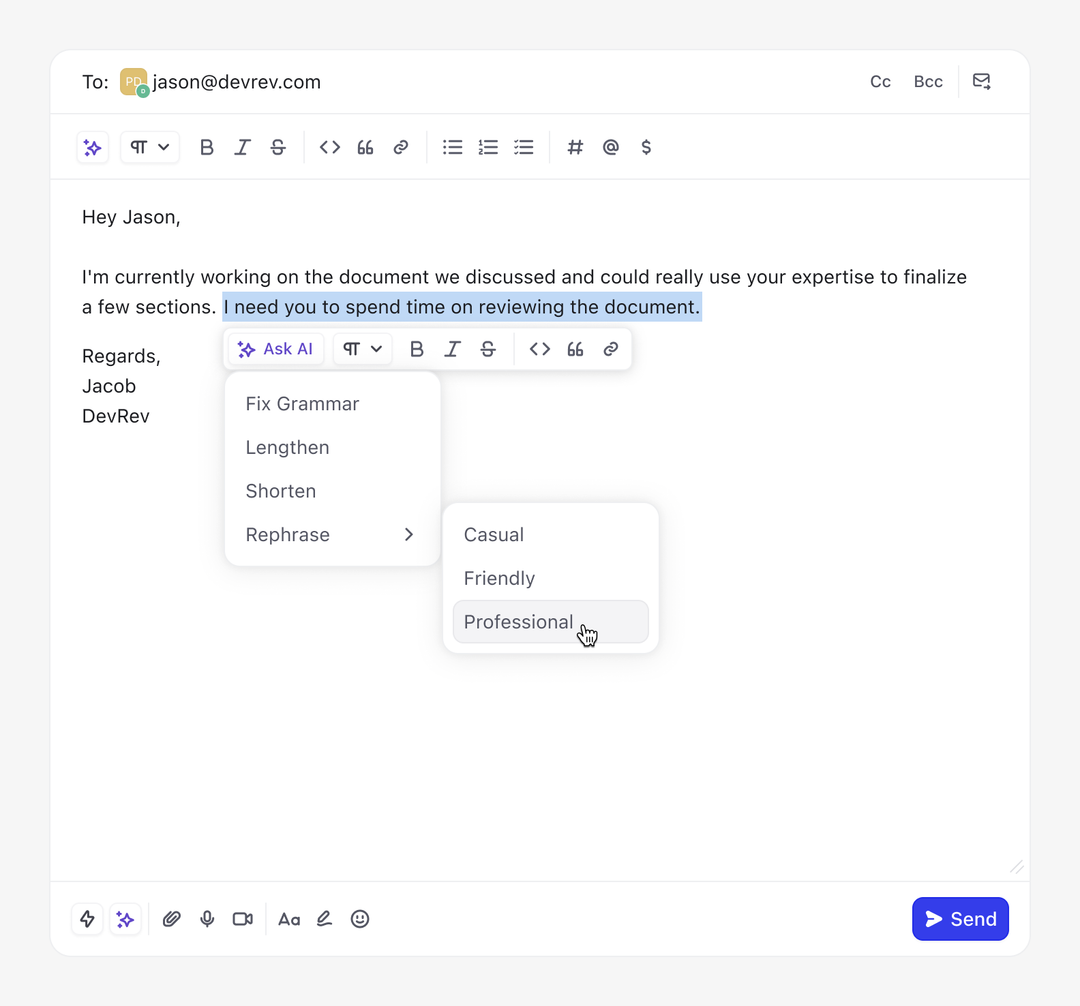
Task: Click the resize handle of the editor
Action: (1017, 867)
